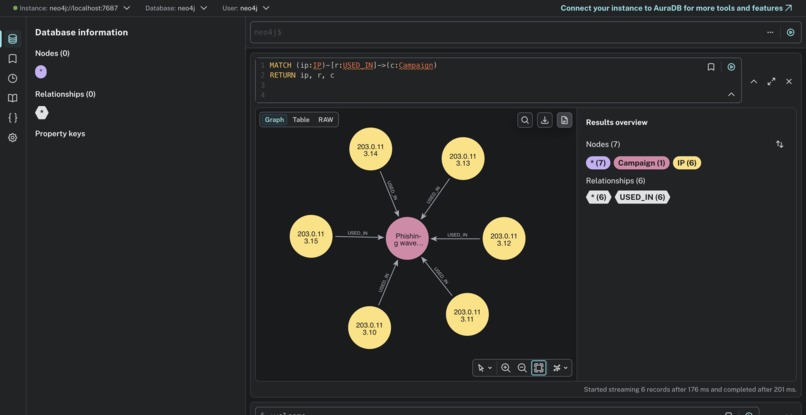Click the relationships chip in Database information
The height and width of the screenshot is (415, 806).
[42, 113]
